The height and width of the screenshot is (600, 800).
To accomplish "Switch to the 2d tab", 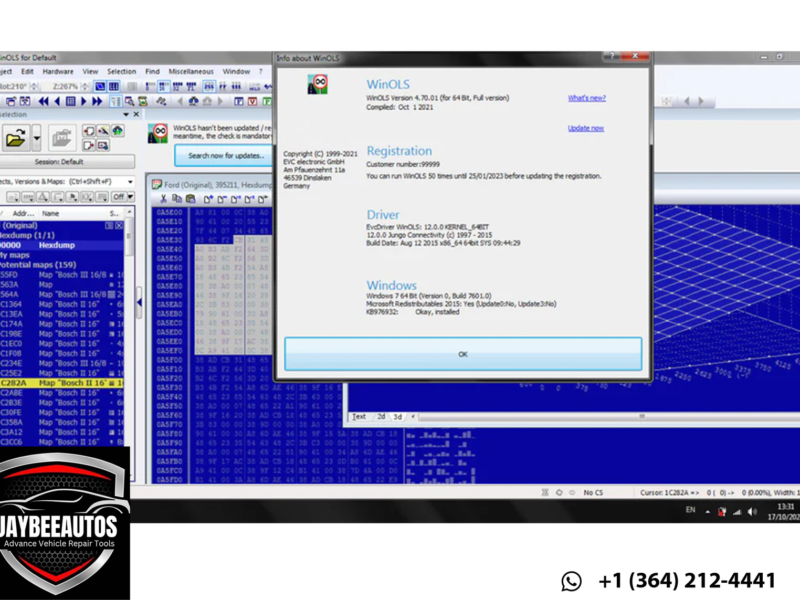I will [x=381, y=416].
